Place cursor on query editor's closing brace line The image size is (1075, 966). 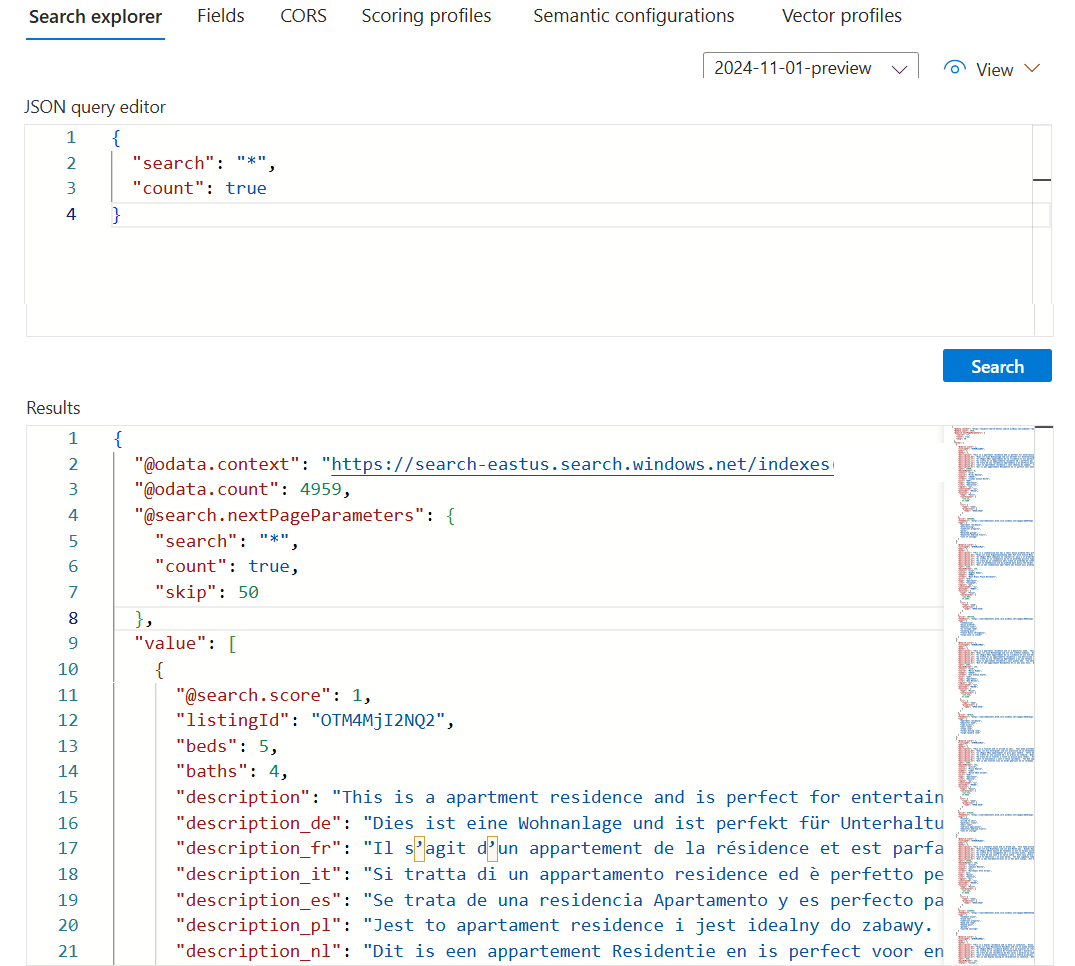coord(117,214)
